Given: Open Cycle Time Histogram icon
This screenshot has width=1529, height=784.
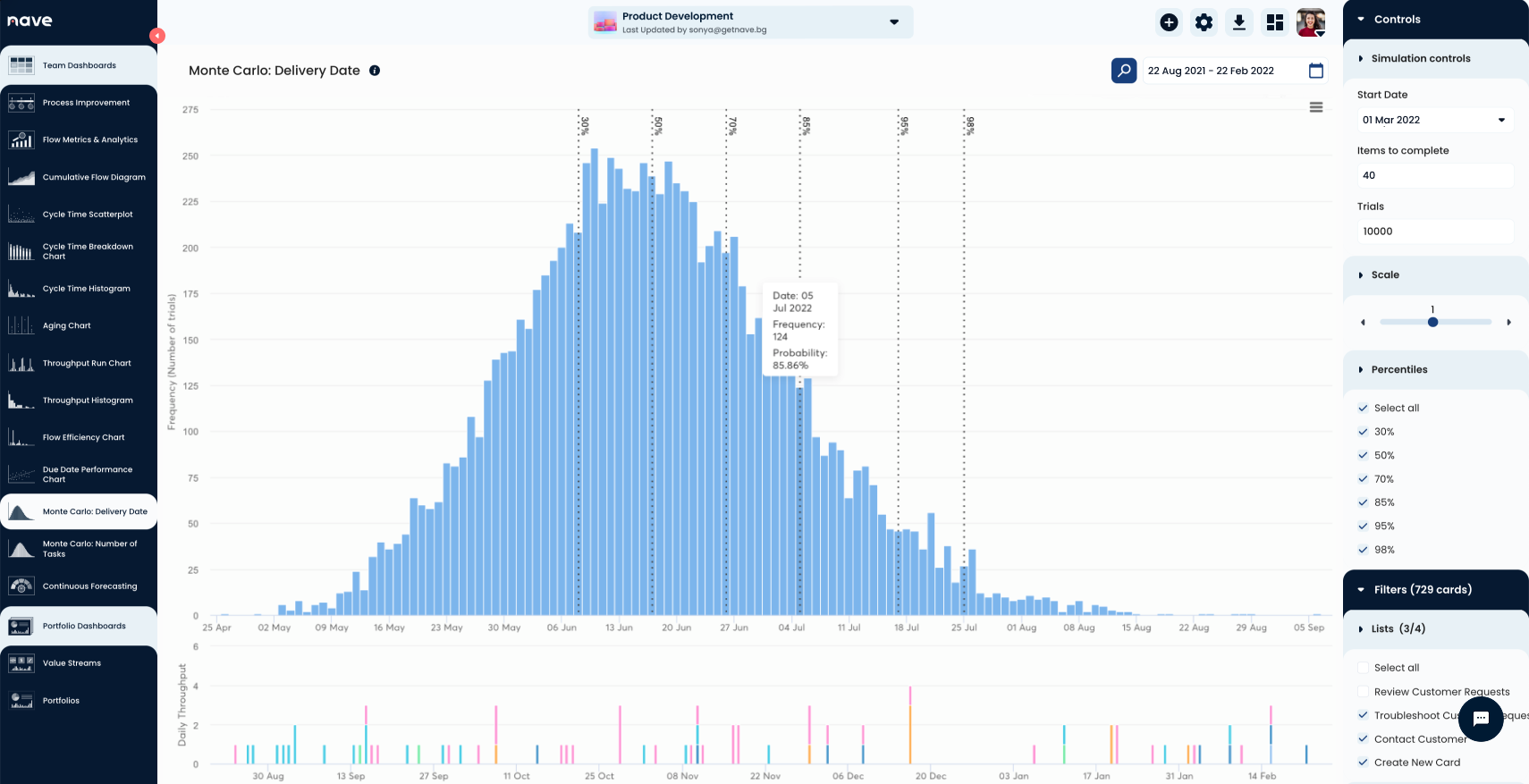Looking at the screenshot, I should pyautogui.click(x=21, y=289).
